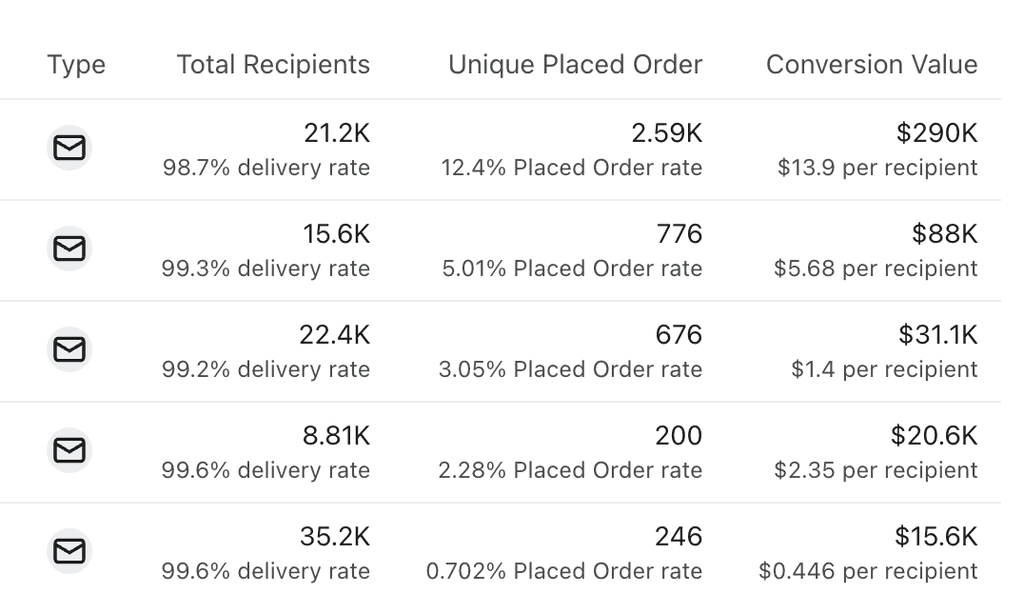Click the email icon in the 22.4K recipients row
This screenshot has width=1024, height=615.
click(69, 349)
